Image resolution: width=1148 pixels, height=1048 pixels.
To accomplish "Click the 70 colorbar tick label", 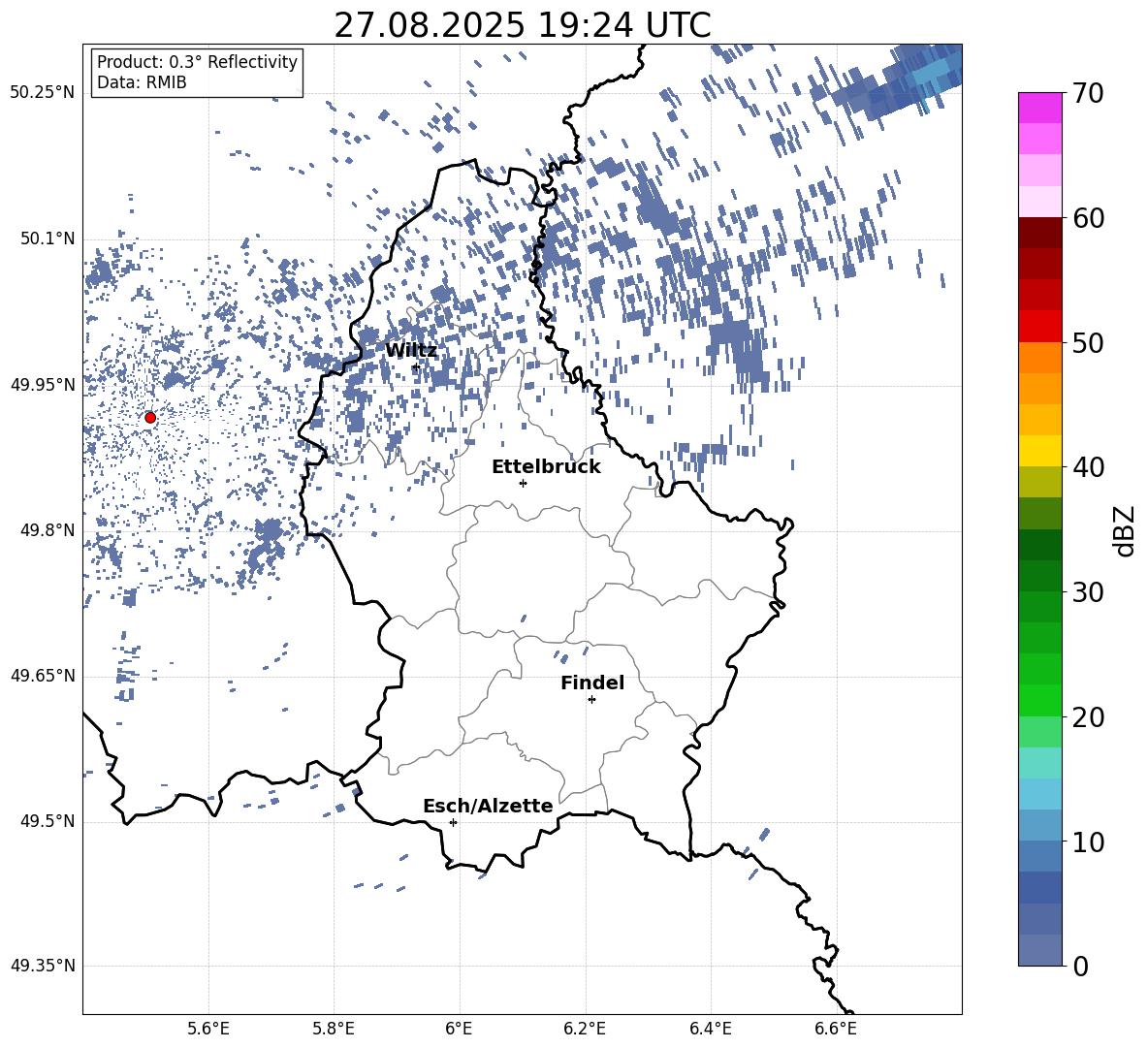I will tap(1088, 94).
